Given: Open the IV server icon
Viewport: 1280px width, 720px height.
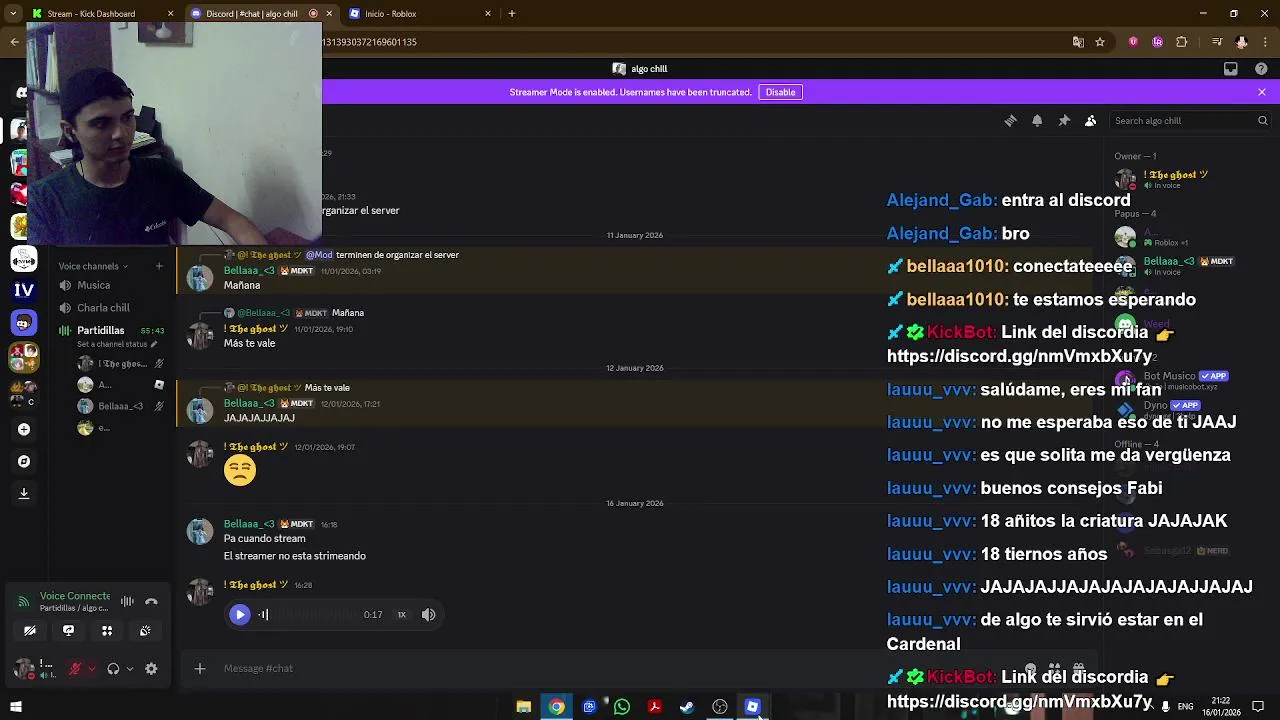Looking at the screenshot, I should click(24, 290).
